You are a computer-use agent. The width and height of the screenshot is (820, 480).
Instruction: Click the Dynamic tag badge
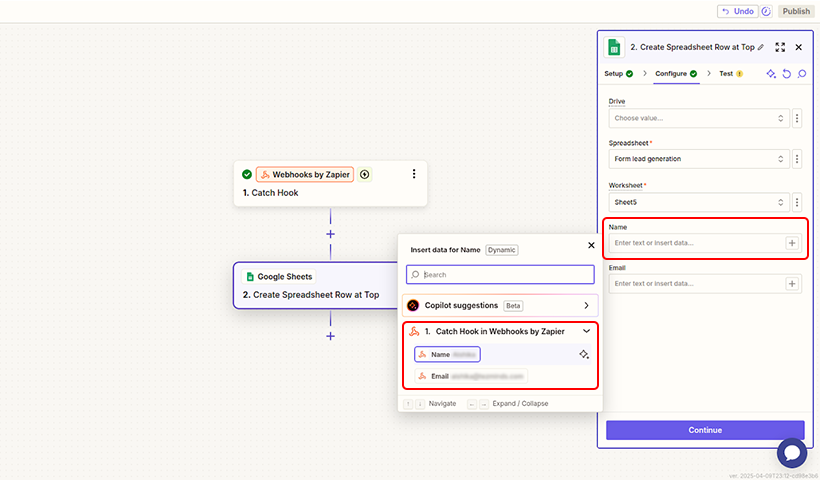(501, 250)
